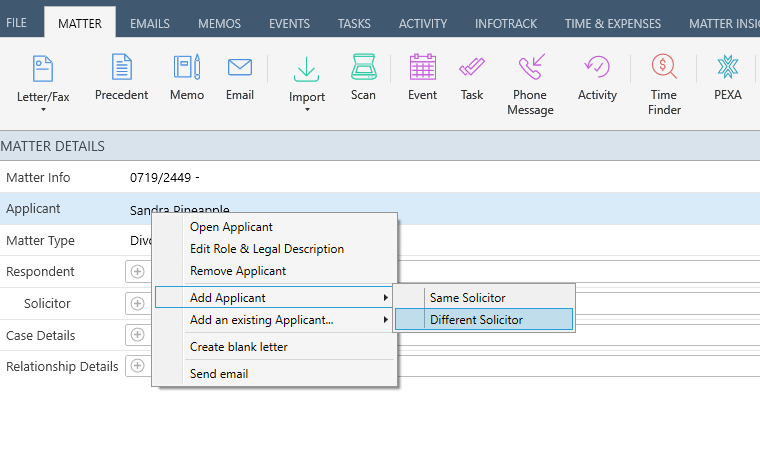The width and height of the screenshot is (760, 449).
Task: Click the Matter Type row label
Action: 40,241
